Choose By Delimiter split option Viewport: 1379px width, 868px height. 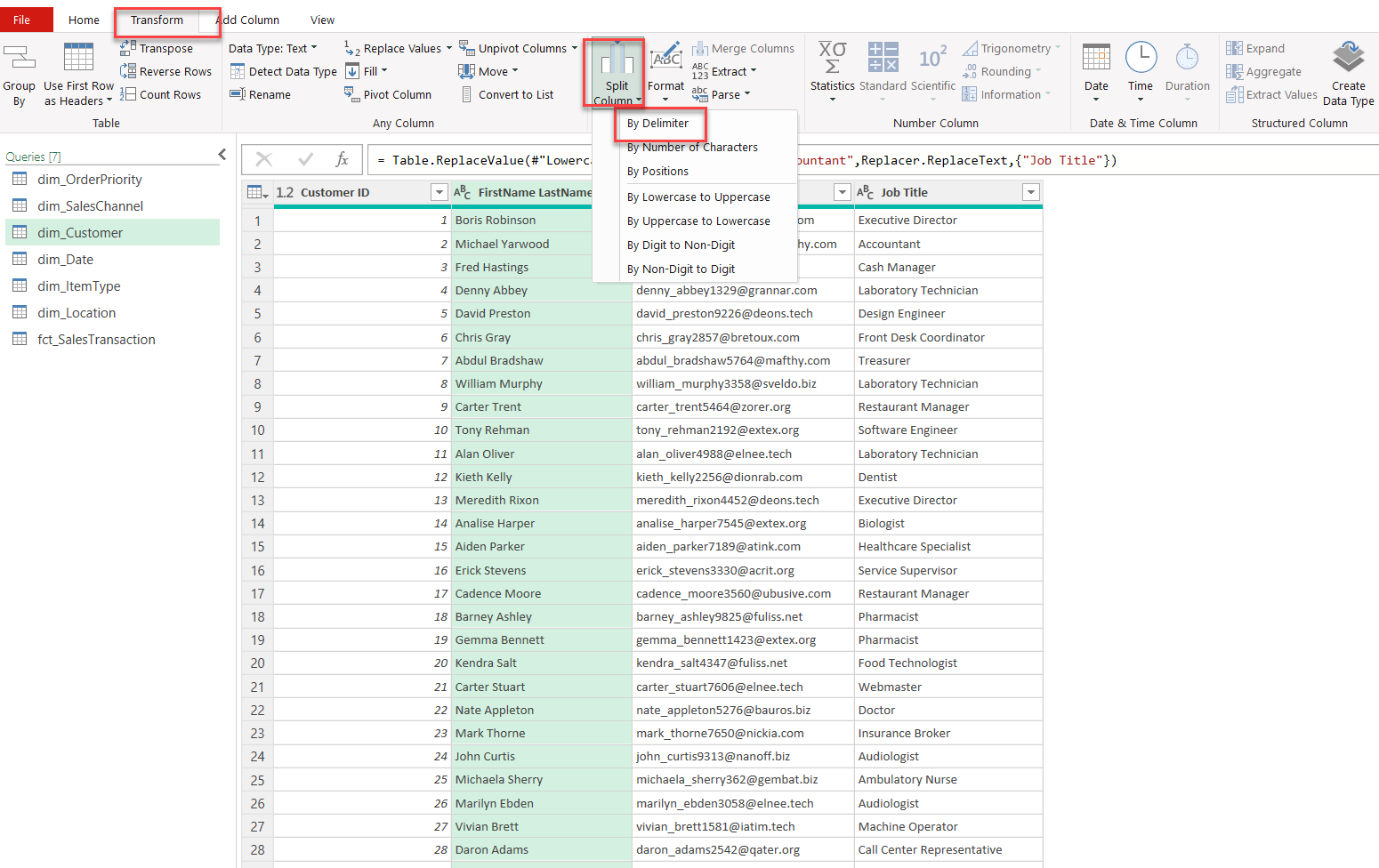click(657, 124)
